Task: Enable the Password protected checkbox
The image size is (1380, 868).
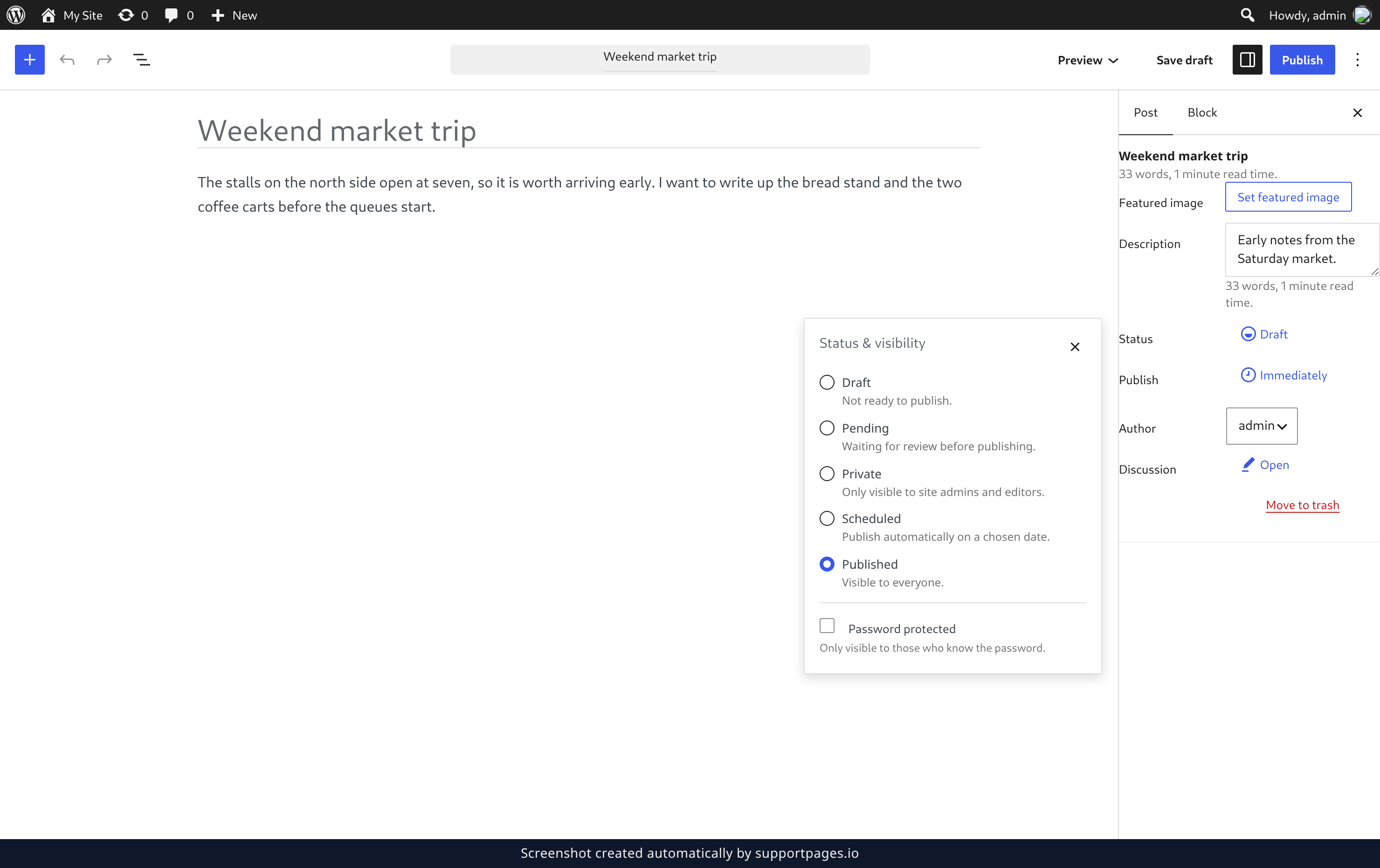Action: [827, 626]
